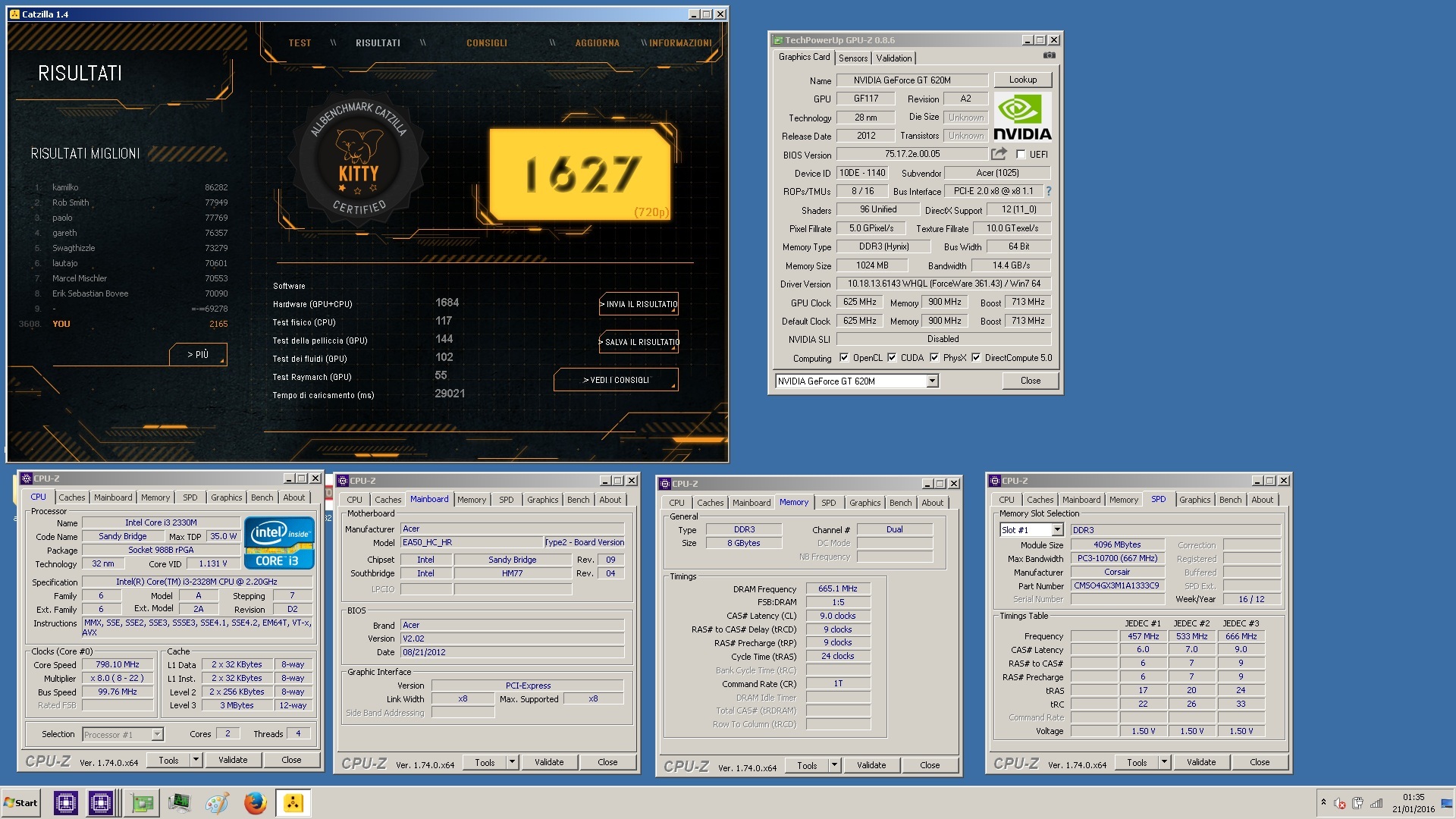Click the GPU-Z screenshot camera icon
Image resolution: width=1456 pixels, height=819 pixels.
[1049, 55]
